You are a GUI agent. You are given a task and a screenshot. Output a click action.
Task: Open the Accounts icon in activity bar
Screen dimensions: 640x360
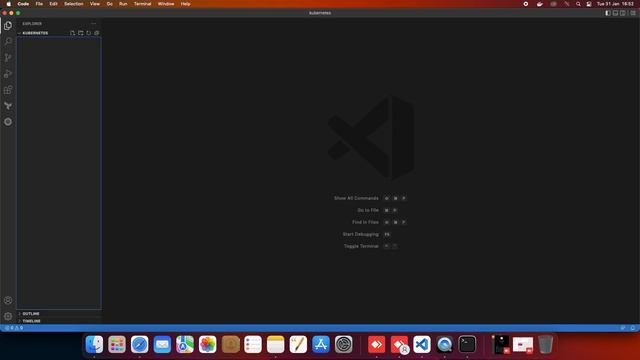[x=8, y=300]
